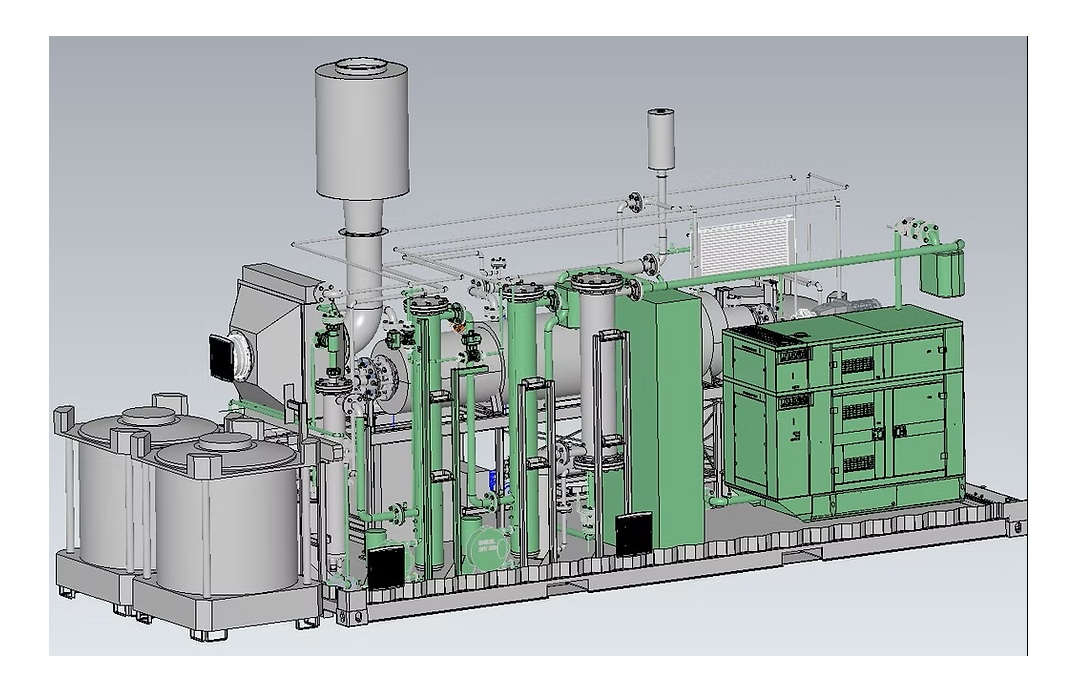This screenshot has width=1092, height=697.
Task: Select the large gray exhaust stack silencer
Action: 362,128
